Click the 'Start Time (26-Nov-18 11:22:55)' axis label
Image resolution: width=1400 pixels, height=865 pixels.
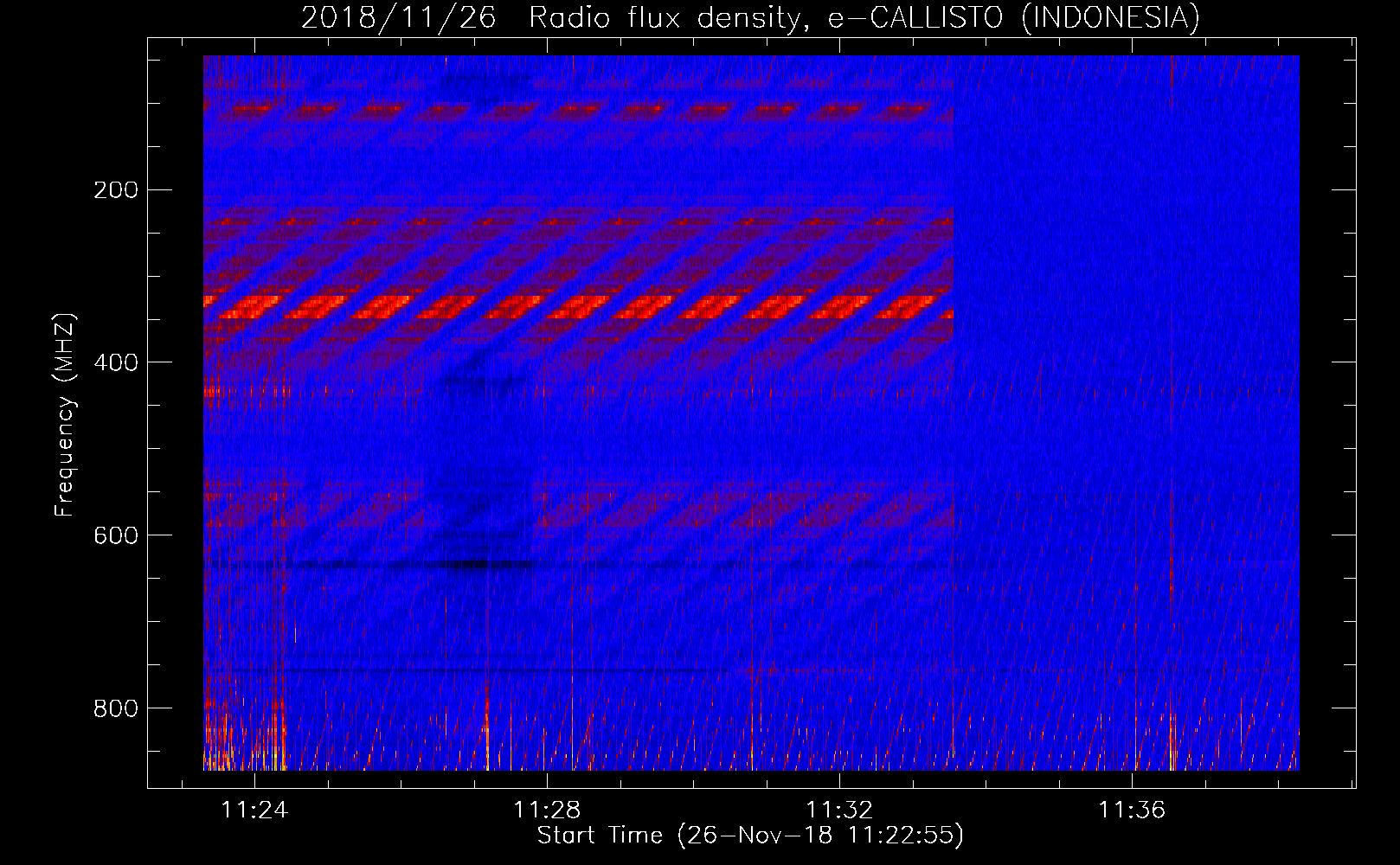click(x=750, y=836)
